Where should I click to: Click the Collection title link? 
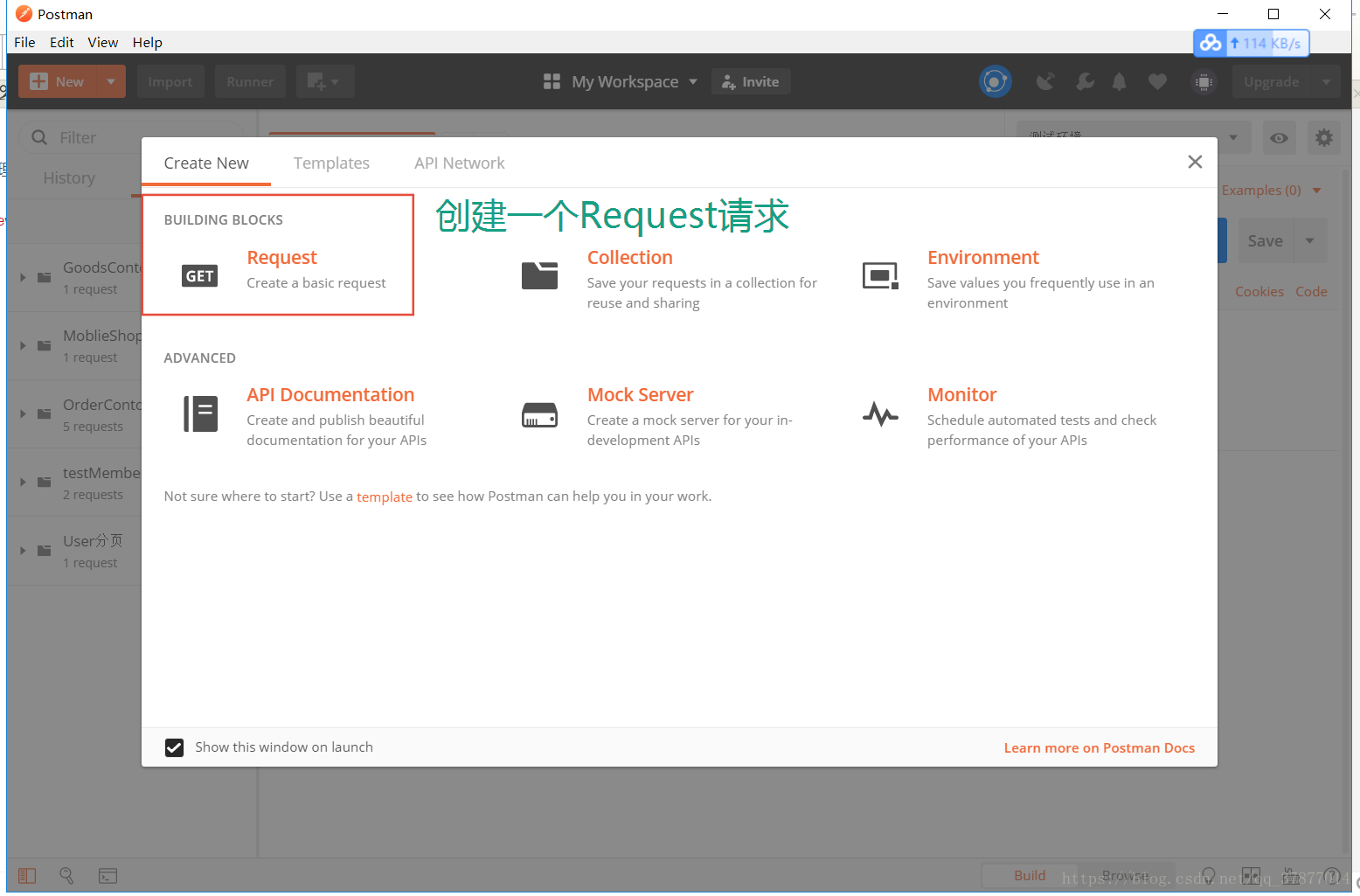[629, 257]
